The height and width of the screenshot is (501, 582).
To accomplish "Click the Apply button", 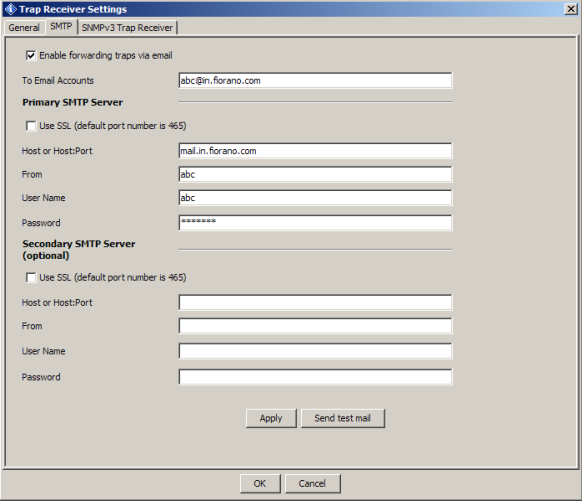I will click(271, 418).
